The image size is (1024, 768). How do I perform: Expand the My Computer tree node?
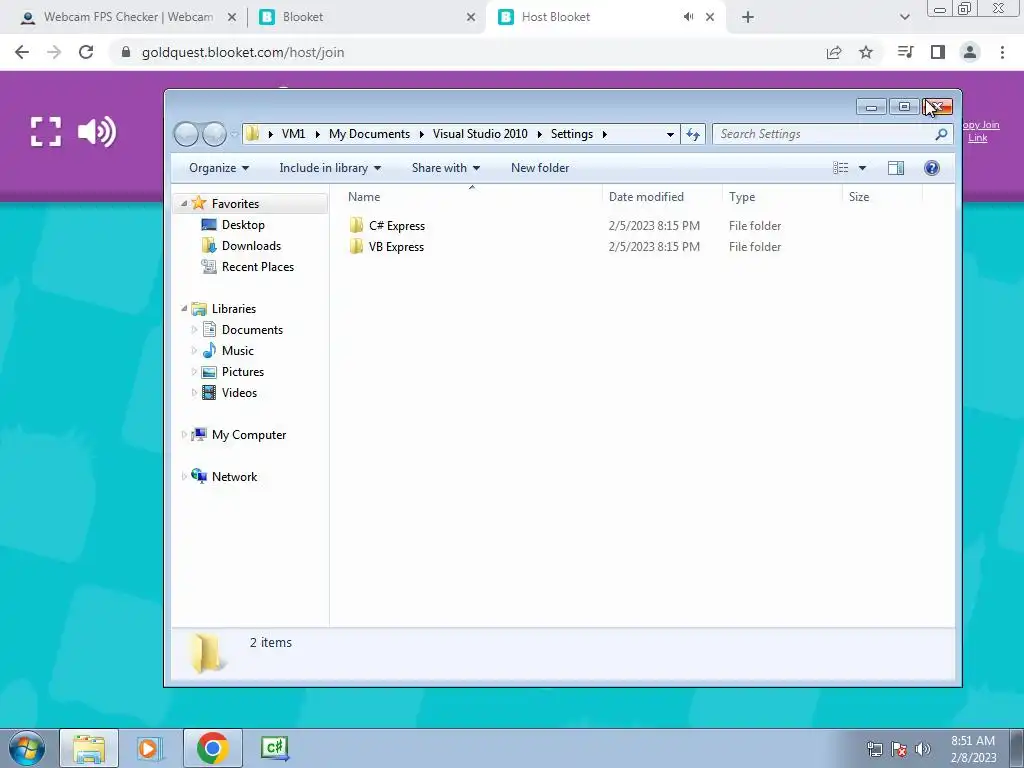184,434
